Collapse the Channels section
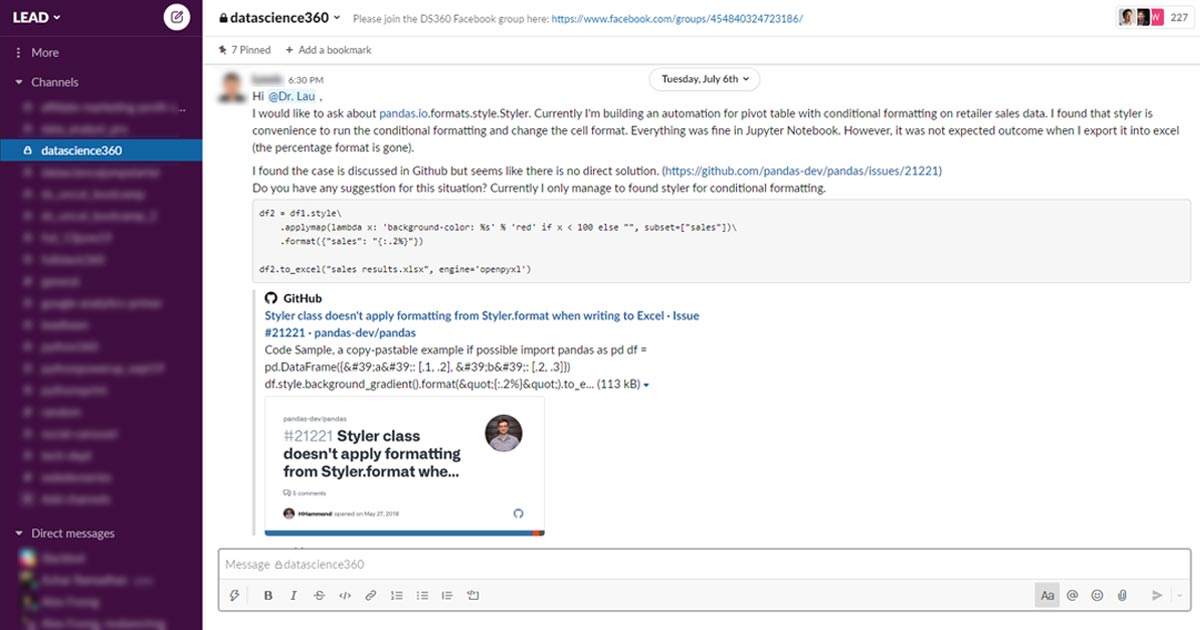Screen dimensions: 1200x630 coord(18,82)
